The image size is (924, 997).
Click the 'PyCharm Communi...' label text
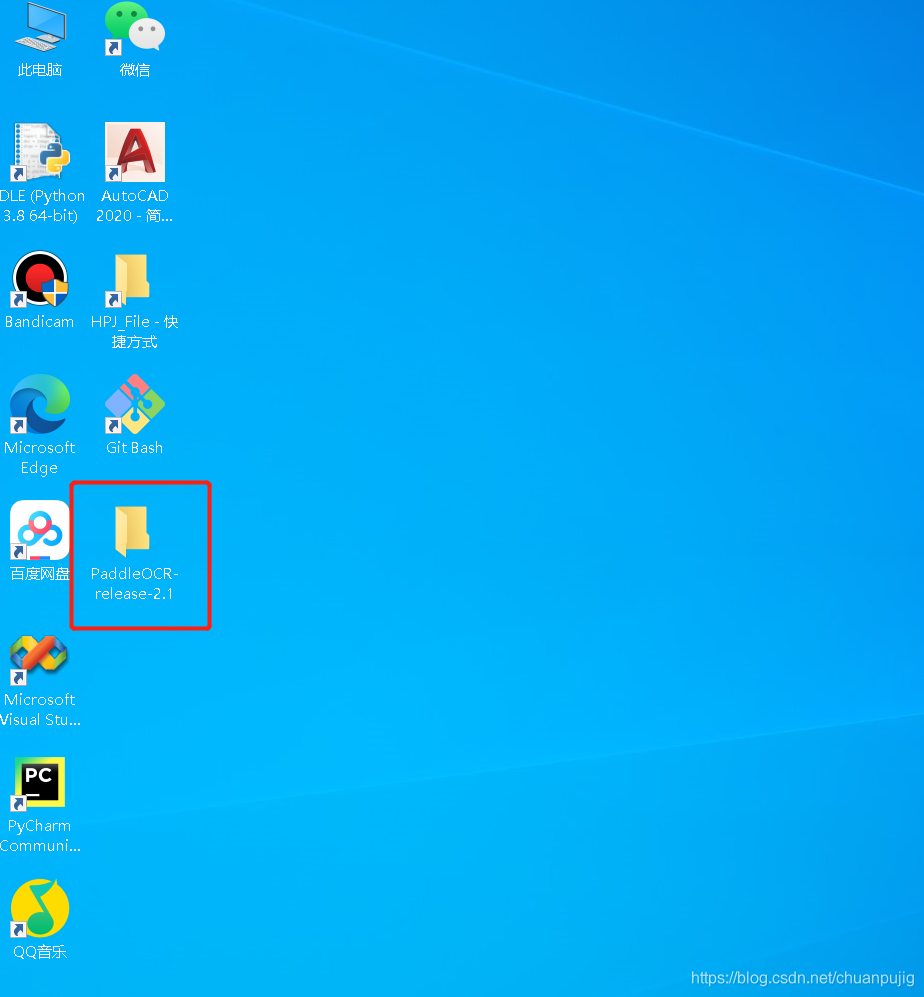coord(40,835)
